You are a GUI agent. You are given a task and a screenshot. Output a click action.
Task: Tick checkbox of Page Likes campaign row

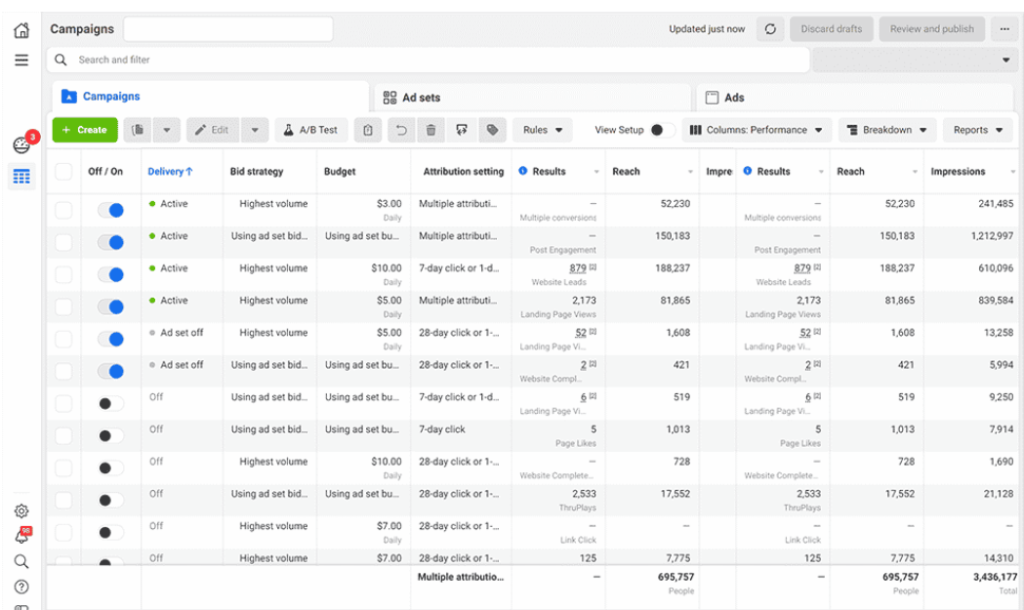click(63, 436)
